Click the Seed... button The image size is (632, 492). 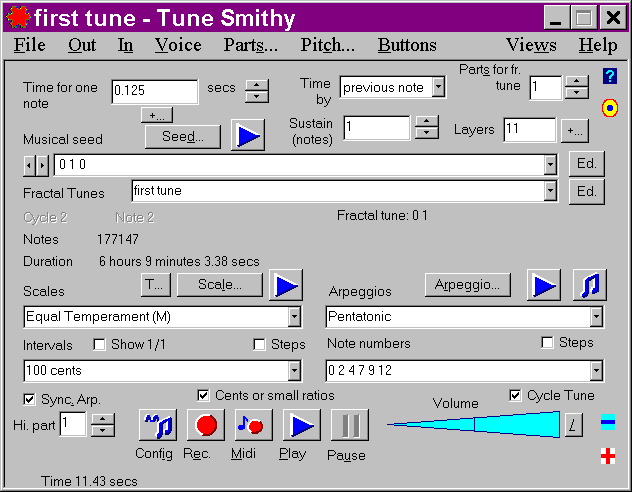183,137
